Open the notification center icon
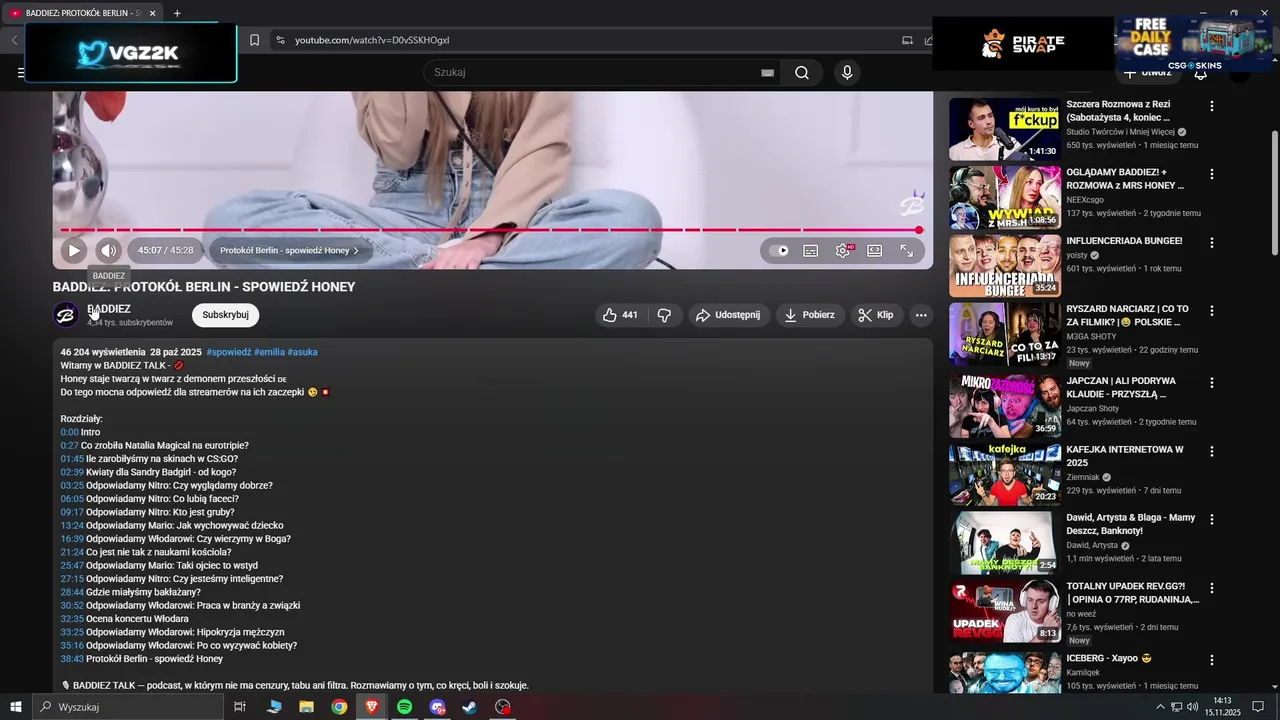The image size is (1280, 720). (x=1259, y=707)
